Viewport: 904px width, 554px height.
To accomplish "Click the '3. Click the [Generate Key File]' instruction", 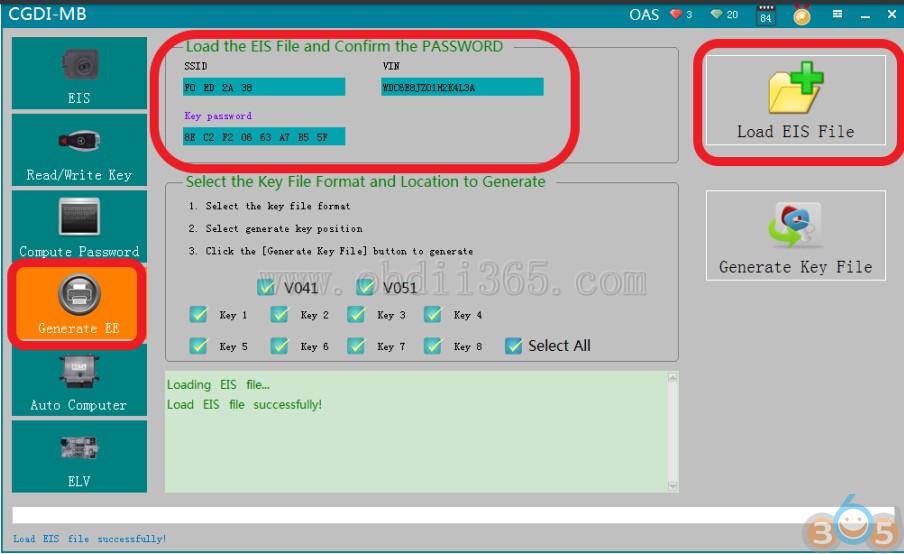I will tap(330, 251).
